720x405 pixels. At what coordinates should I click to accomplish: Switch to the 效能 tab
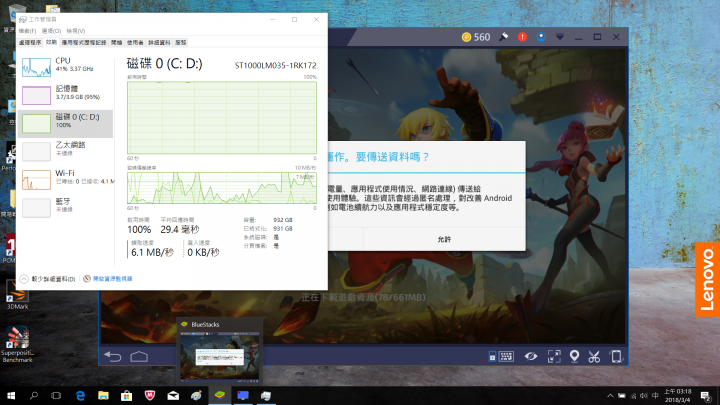(x=51, y=42)
